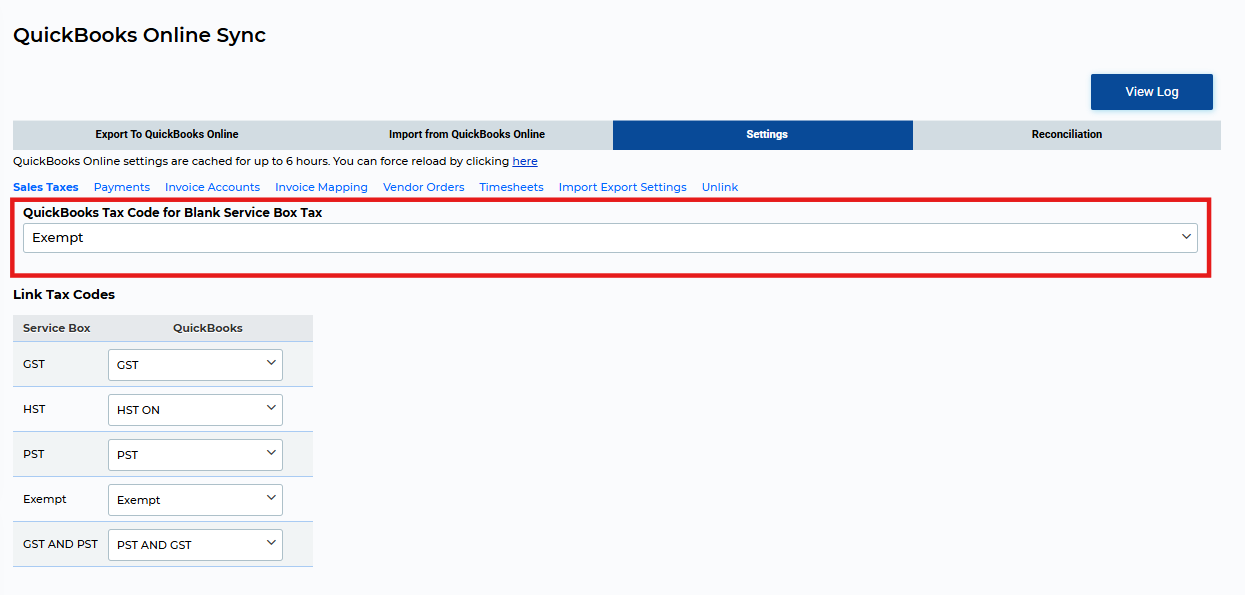Open QuickBooks dropdown for HST row
This screenshot has width=1245, height=595.
pyautogui.click(x=195, y=410)
